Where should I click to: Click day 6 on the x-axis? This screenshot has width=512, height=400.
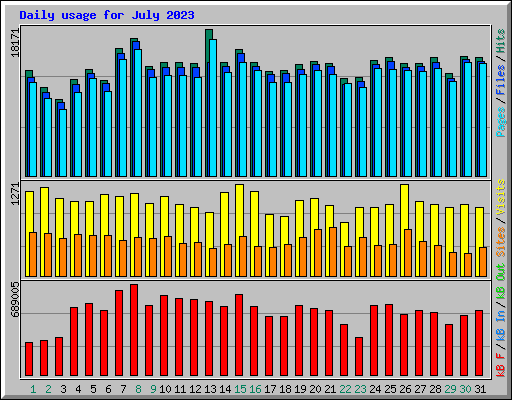(108, 389)
